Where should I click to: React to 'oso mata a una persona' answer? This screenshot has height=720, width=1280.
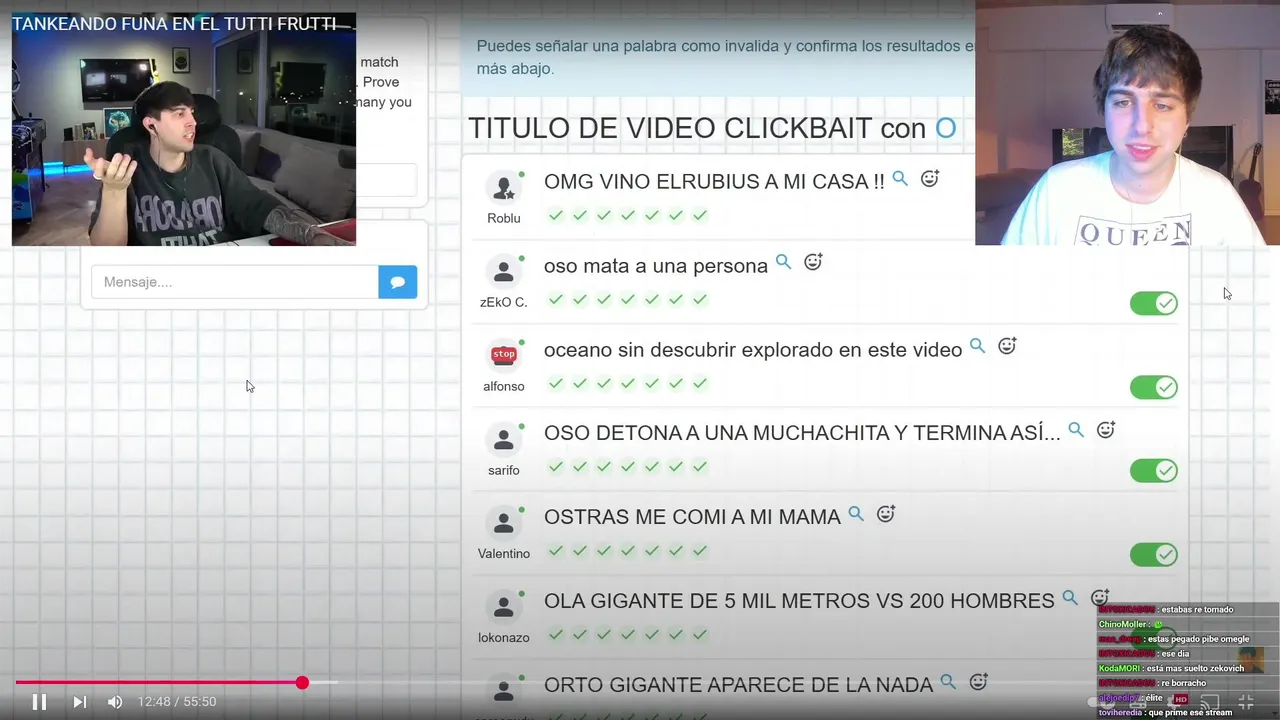(x=813, y=263)
